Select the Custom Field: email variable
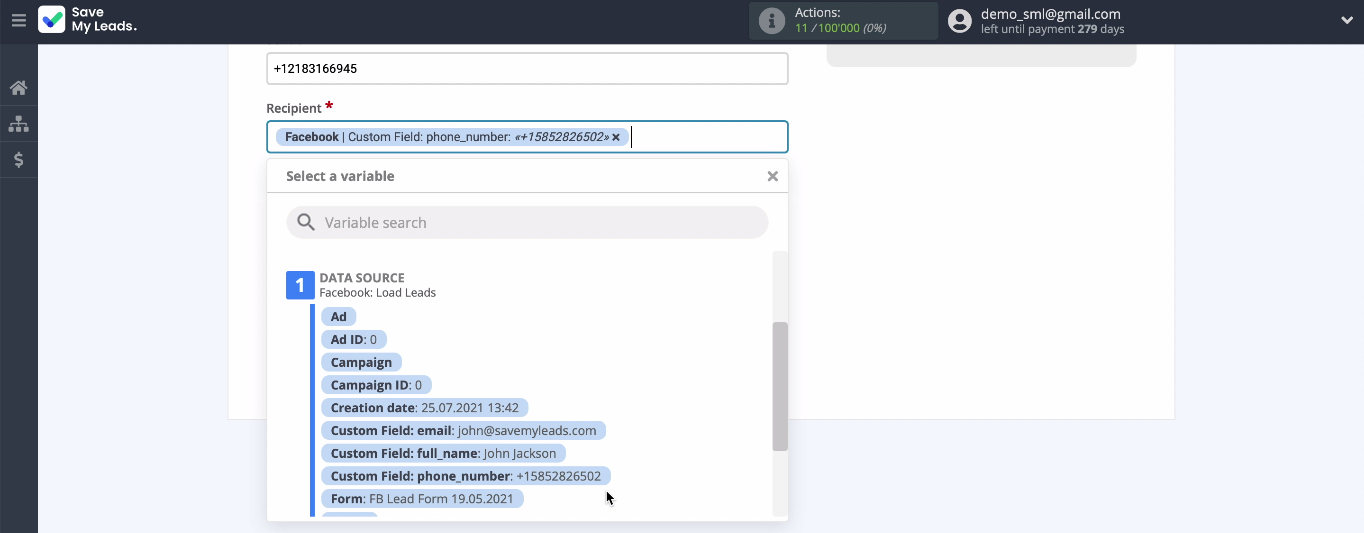 (x=463, y=430)
